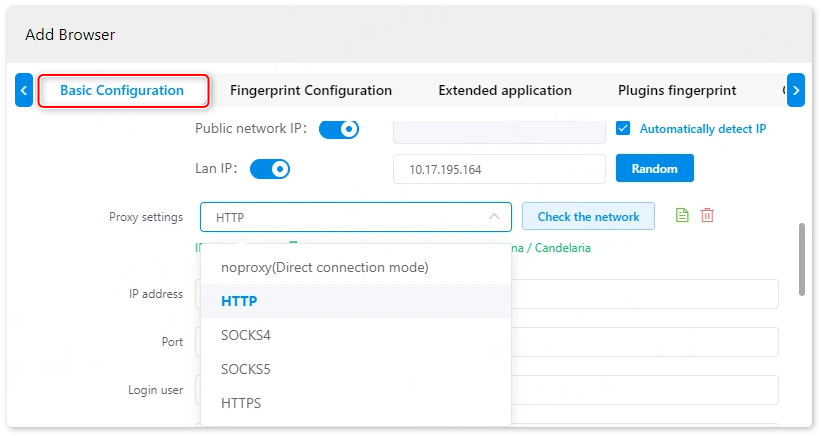Screen dimensions: 821x436
Task: Collapse the Proxy settings dropdown
Action: [494, 217]
